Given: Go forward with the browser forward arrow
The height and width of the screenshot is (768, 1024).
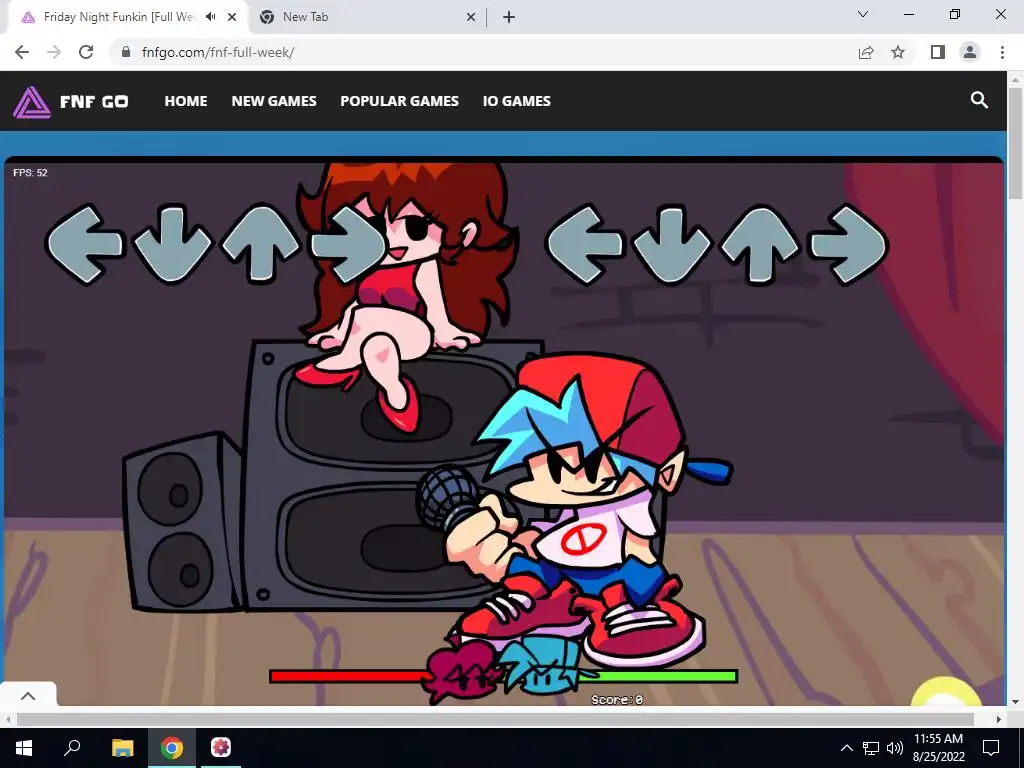Looking at the screenshot, I should click(54, 52).
